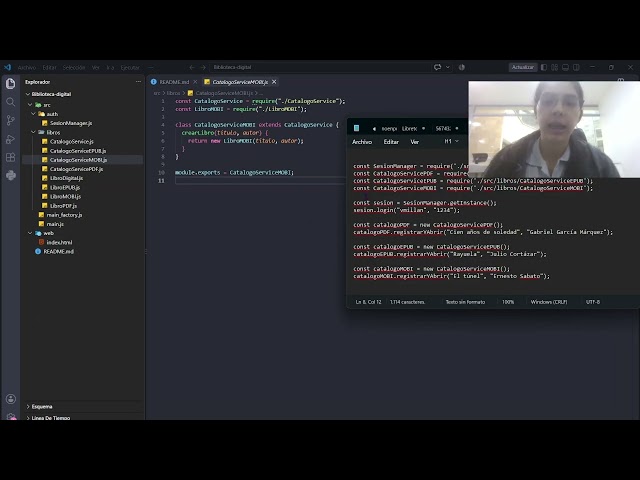Screen dimensions: 640x480
Task: Switch to the Notepad tab labeled 56743
Action: (443, 129)
